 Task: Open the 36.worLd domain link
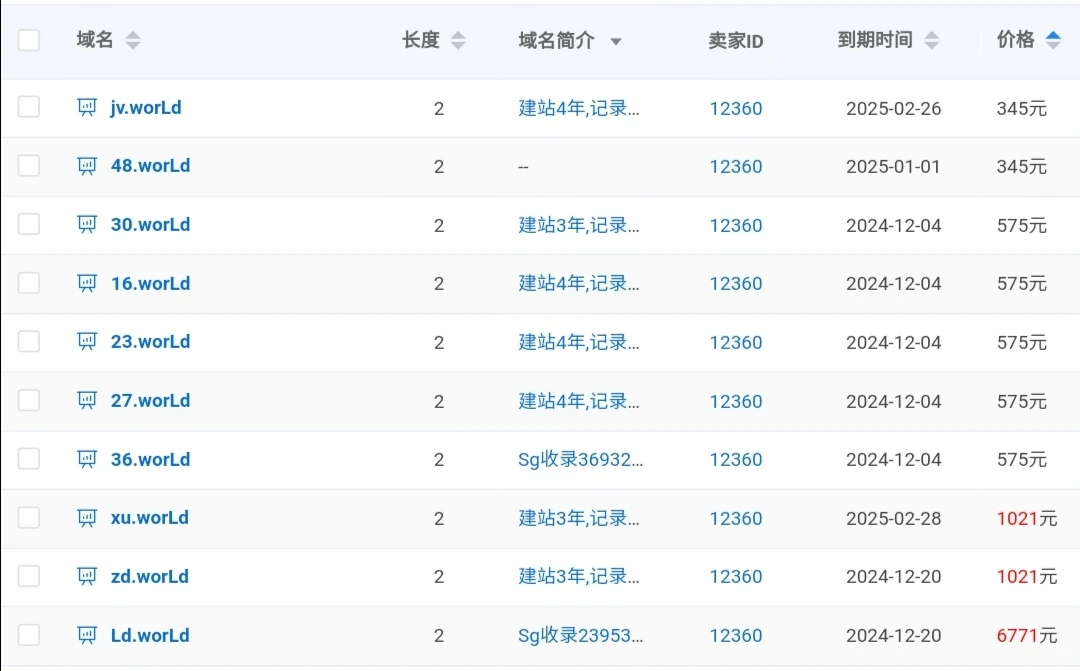(150, 459)
